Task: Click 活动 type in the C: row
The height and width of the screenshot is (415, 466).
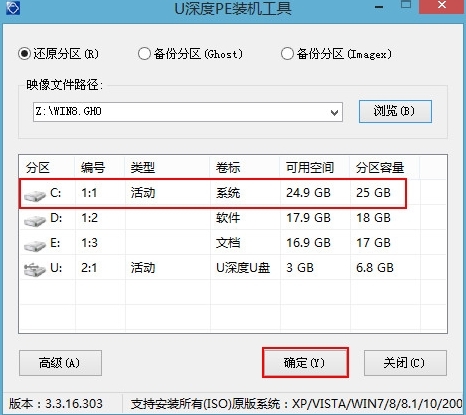Action: [x=143, y=193]
